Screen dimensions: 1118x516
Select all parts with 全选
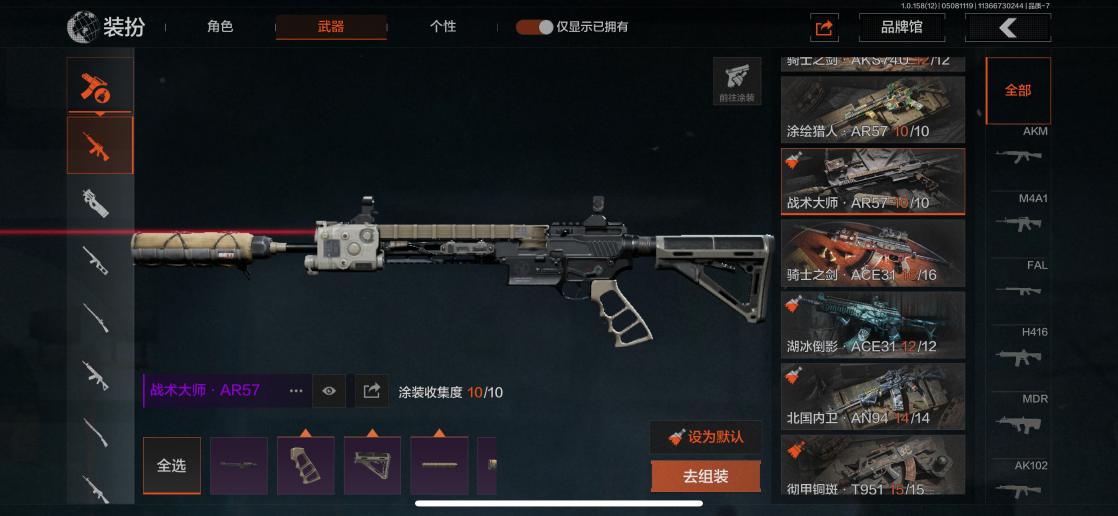[x=172, y=465]
